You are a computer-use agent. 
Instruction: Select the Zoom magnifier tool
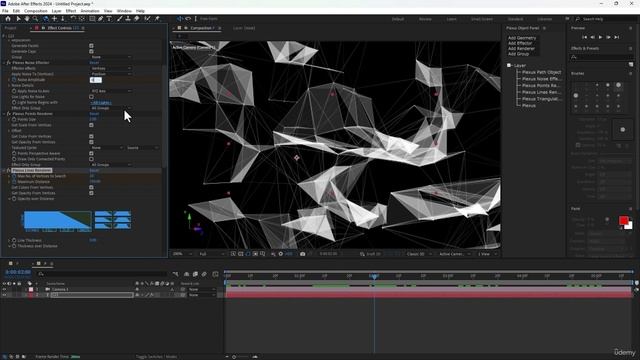pyautogui.click(x=36, y=19)
